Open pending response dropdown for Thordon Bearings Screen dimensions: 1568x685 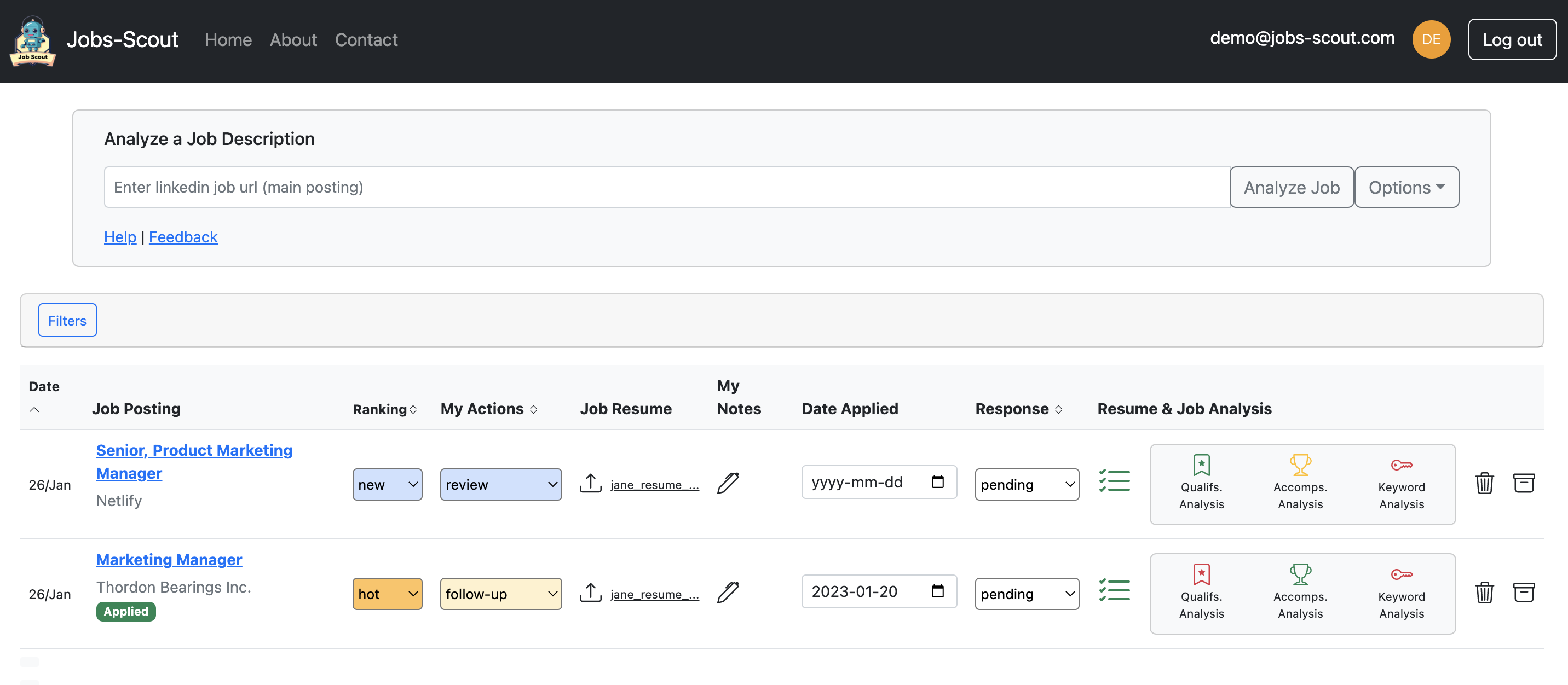1027,594
